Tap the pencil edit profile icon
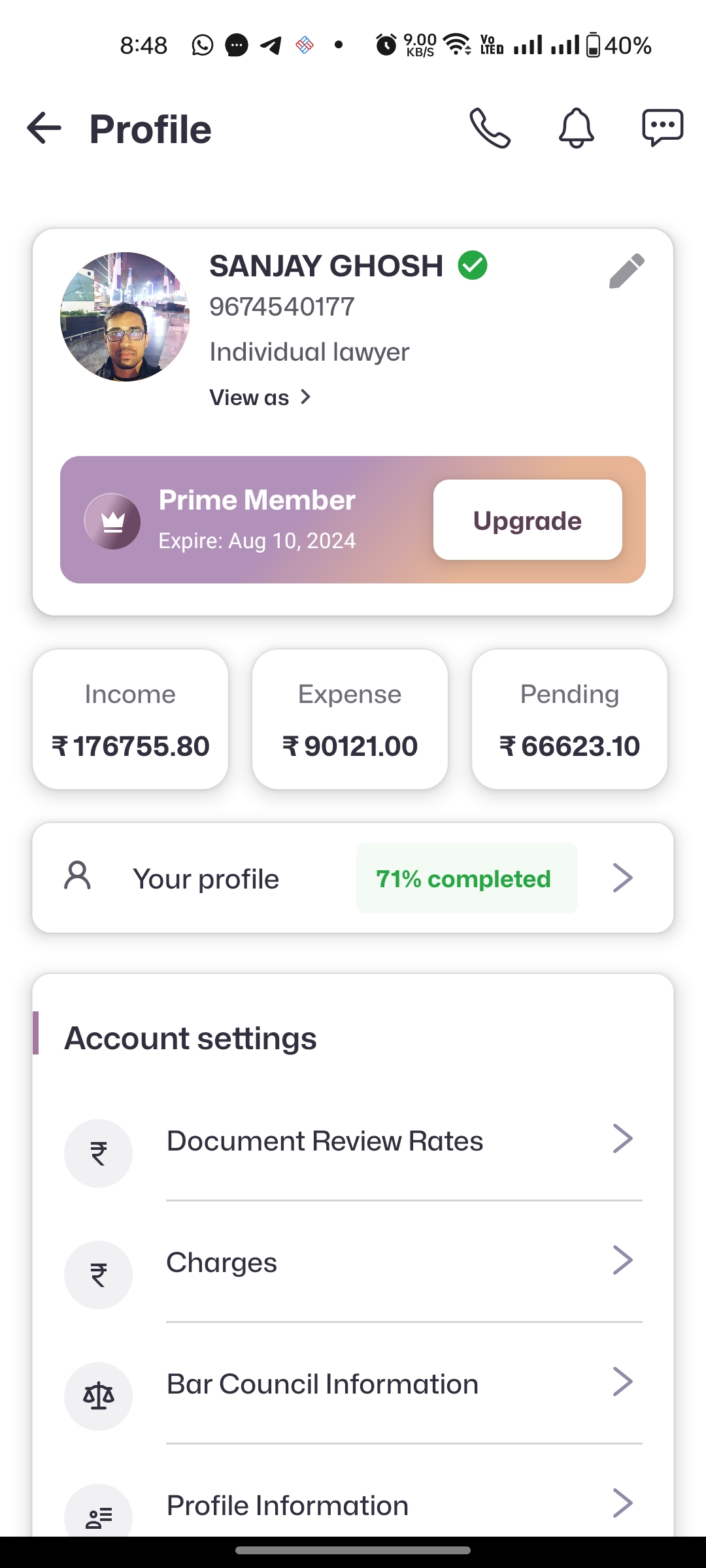 [626, 271]
